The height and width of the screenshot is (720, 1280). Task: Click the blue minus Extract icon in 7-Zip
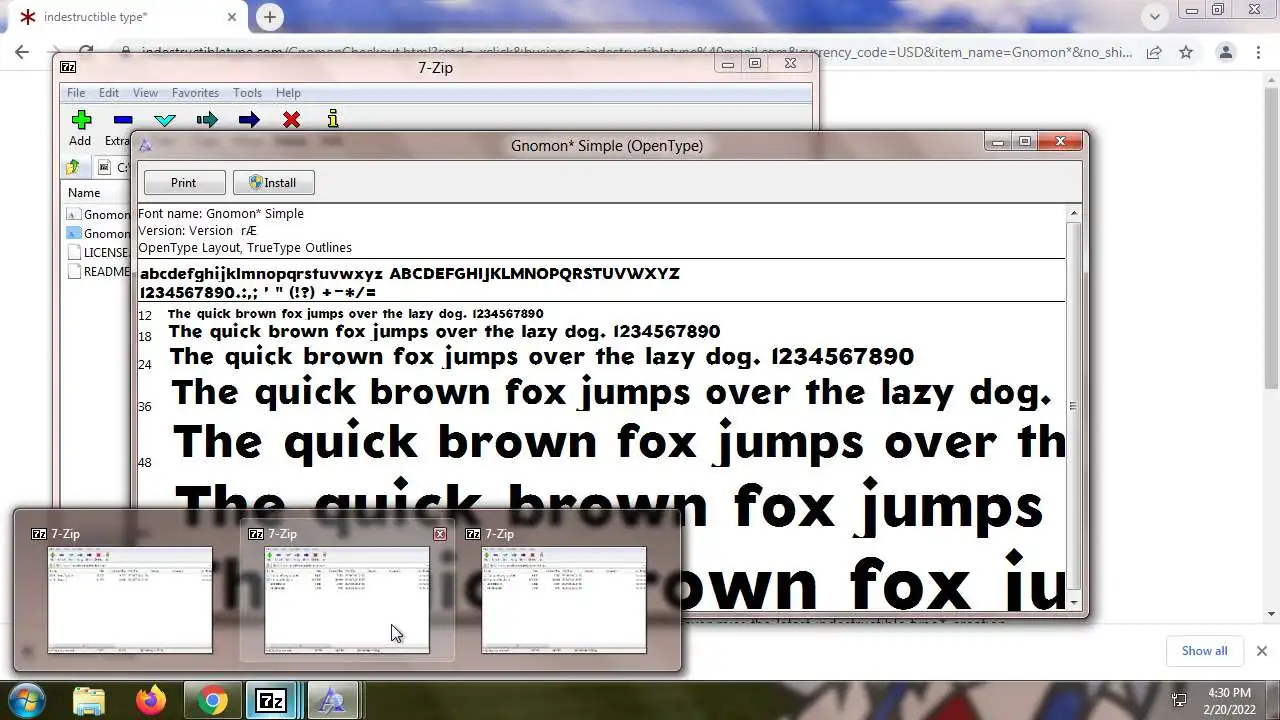(x=123, y=120)
